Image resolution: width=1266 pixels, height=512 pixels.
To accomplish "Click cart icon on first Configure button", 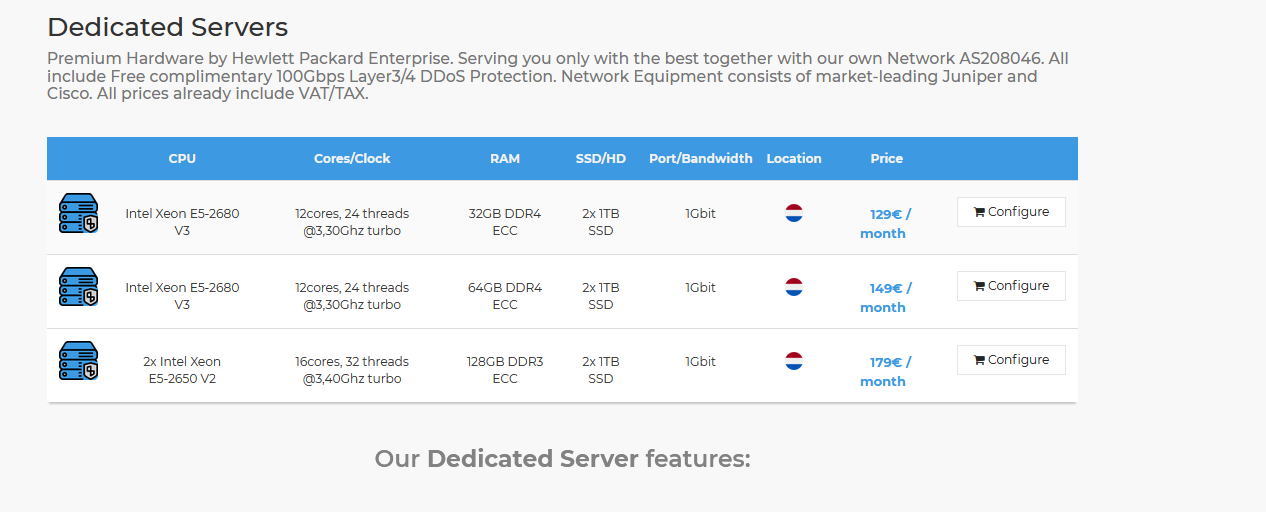I will tap(979, 212).
